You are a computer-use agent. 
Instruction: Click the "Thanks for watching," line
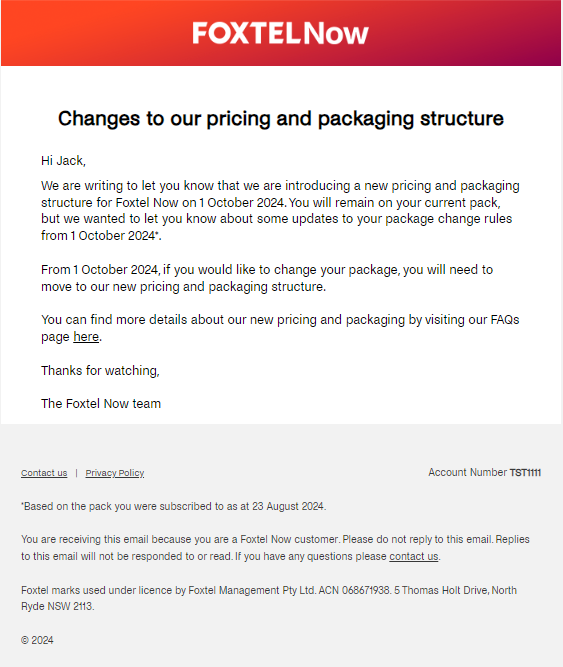[100, 371]
